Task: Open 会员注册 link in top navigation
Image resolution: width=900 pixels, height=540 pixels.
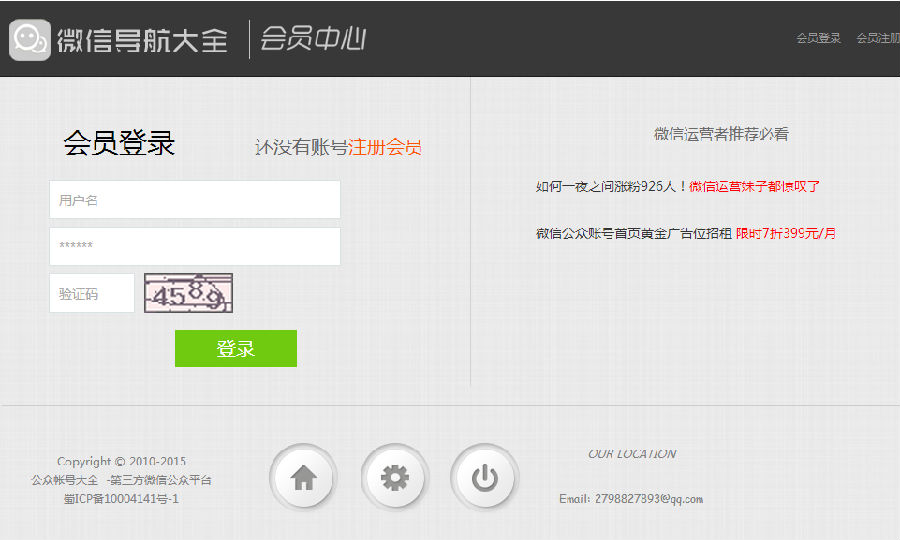Action: (878, 38)
